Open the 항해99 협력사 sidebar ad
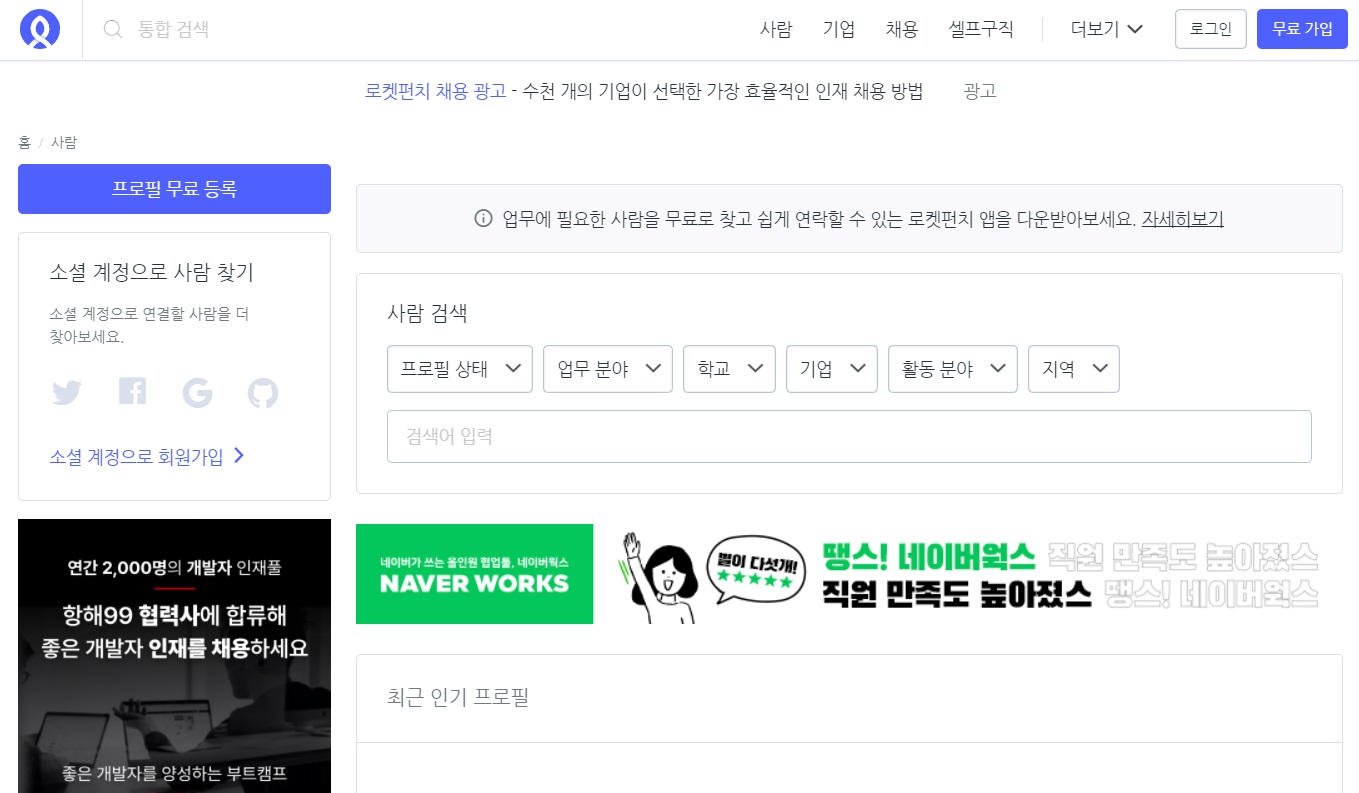This screenshot has width=1359, height=793. click(x=174, y=656)
